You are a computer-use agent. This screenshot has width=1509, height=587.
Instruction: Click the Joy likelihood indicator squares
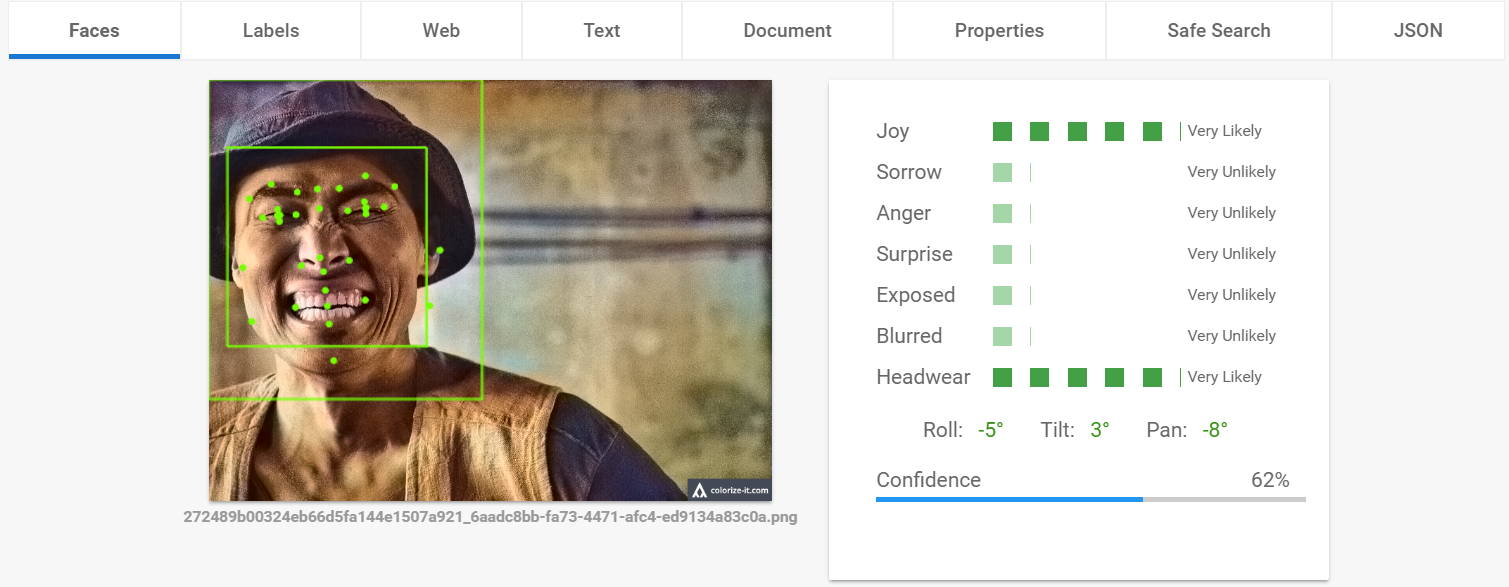click(1077, 131)
